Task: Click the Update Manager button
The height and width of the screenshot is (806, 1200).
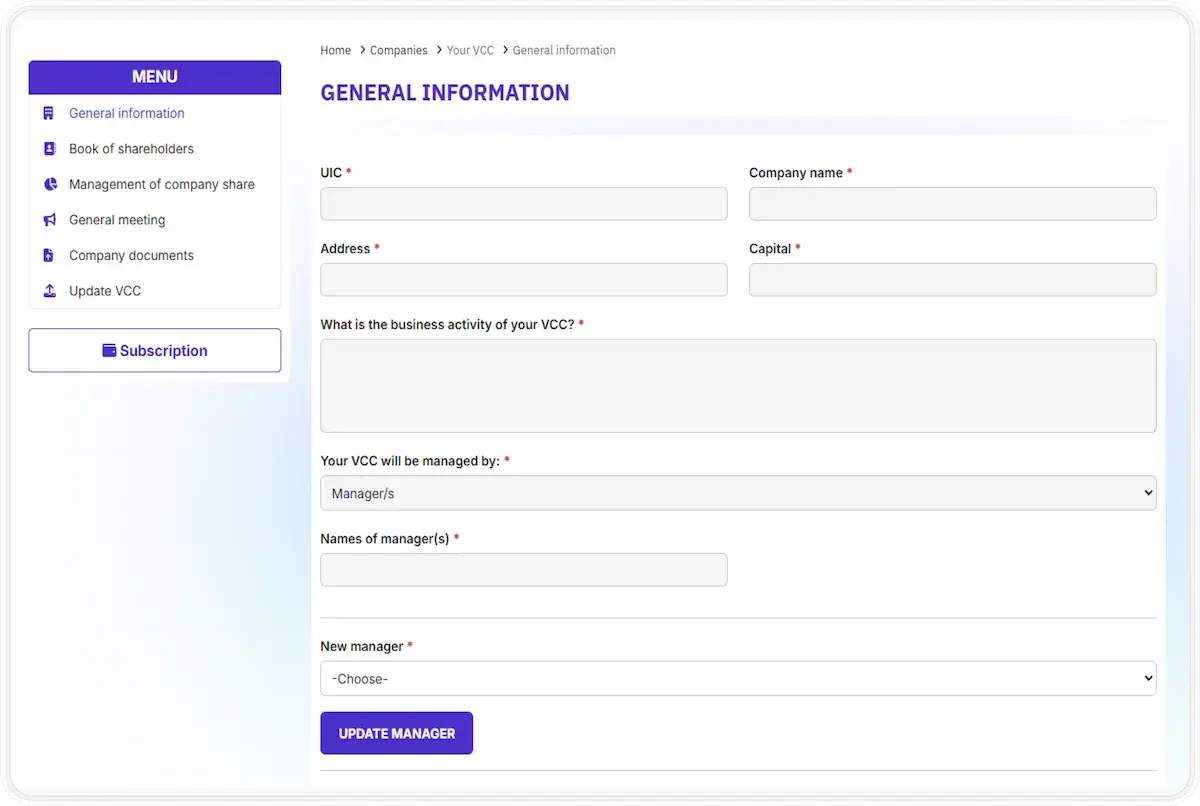Action: click(396, 732)
